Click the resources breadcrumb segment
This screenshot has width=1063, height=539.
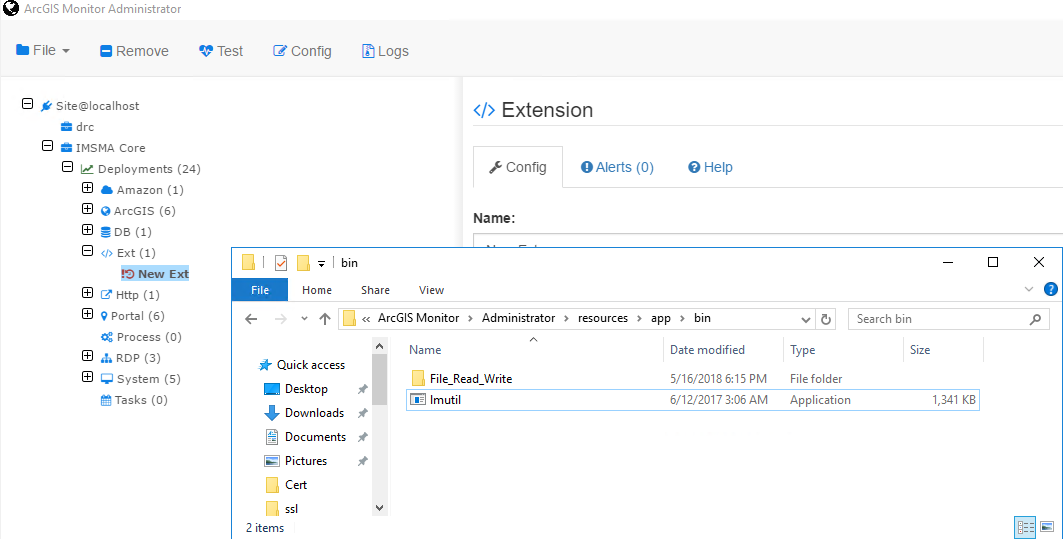(x=603, y=318)
